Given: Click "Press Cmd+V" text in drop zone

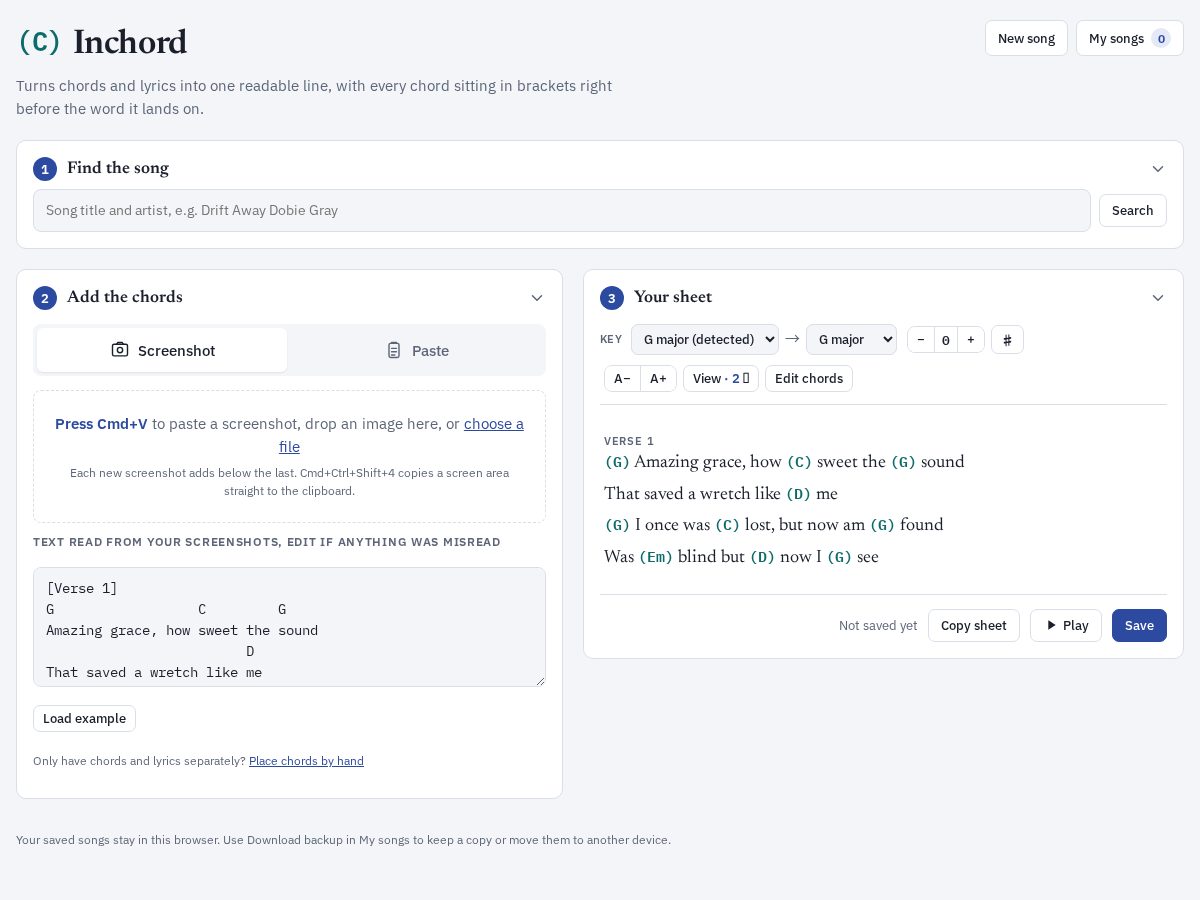Looking at the screenshot, I should coord(101,424).
